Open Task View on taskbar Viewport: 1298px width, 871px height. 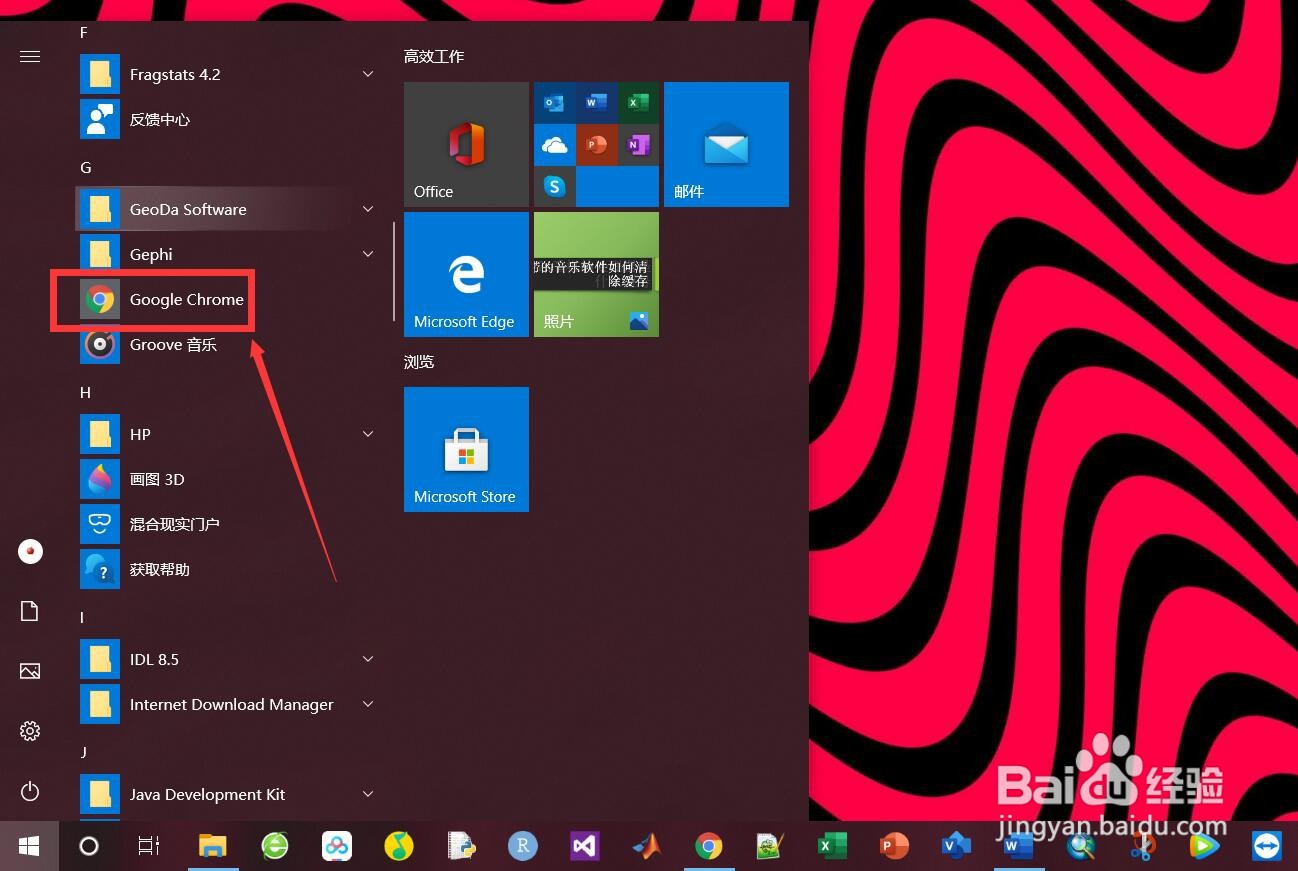(x=149, y=846)
